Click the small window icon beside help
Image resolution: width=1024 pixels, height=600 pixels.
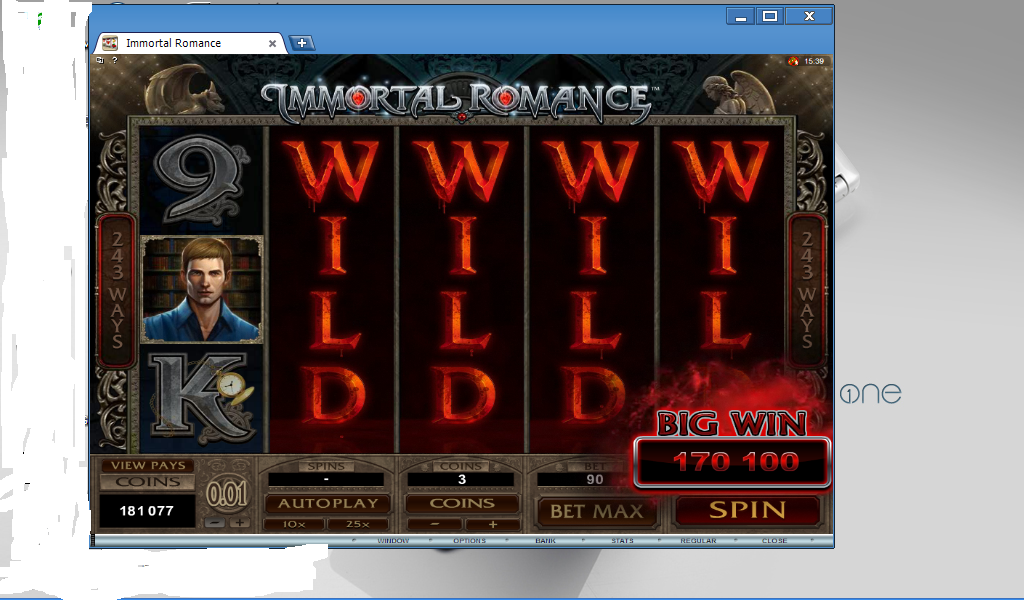click(100, 61)
